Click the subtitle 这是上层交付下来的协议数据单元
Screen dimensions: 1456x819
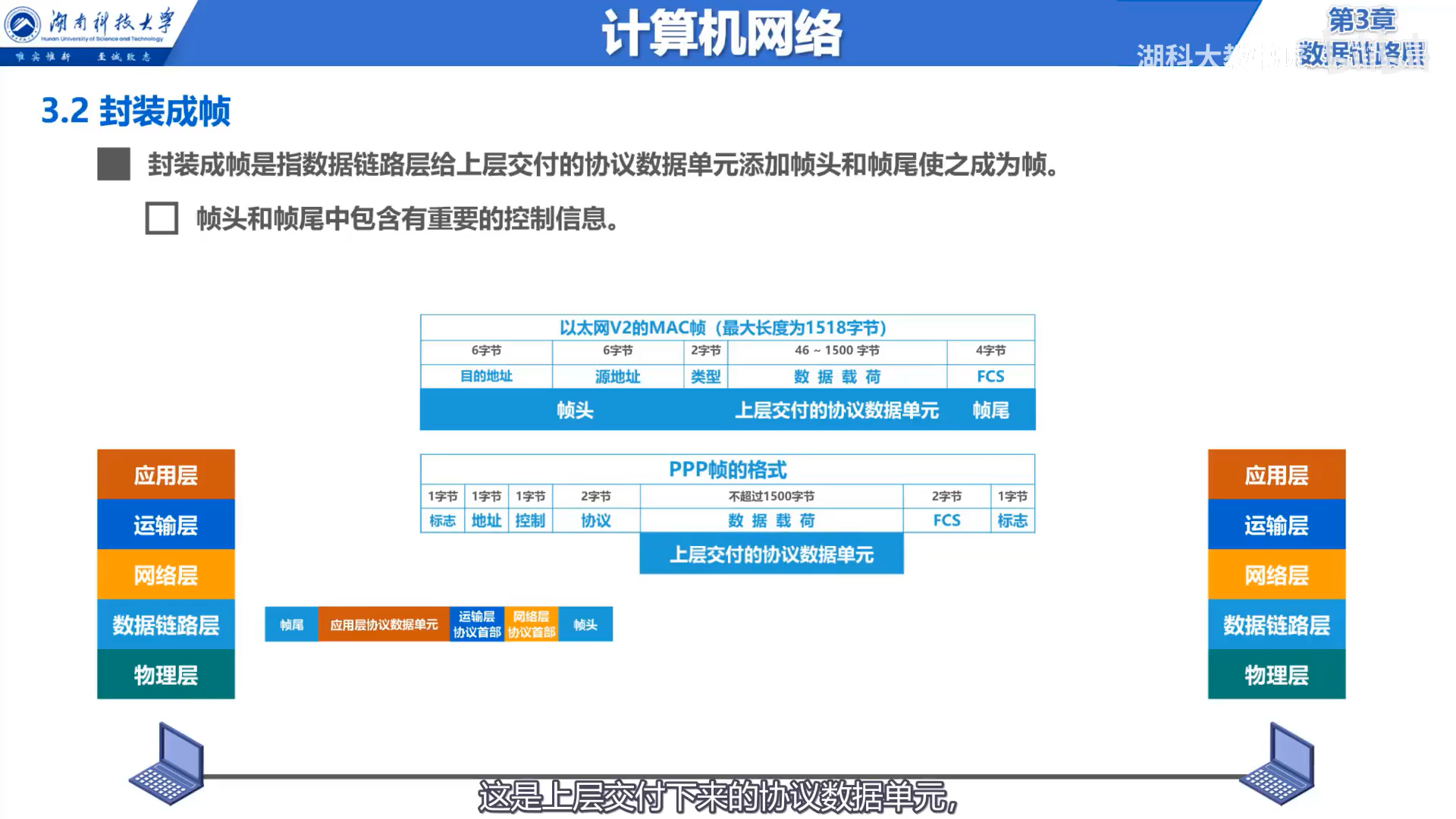coord(718,796)
